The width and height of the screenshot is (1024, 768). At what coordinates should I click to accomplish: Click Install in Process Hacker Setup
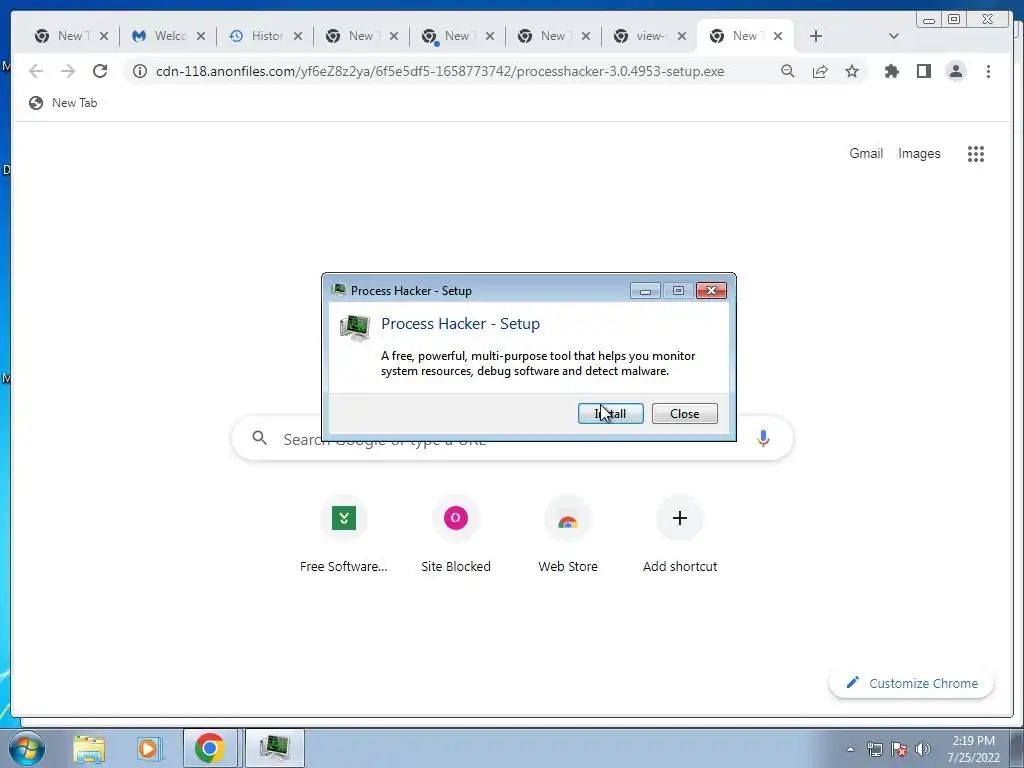611,413
